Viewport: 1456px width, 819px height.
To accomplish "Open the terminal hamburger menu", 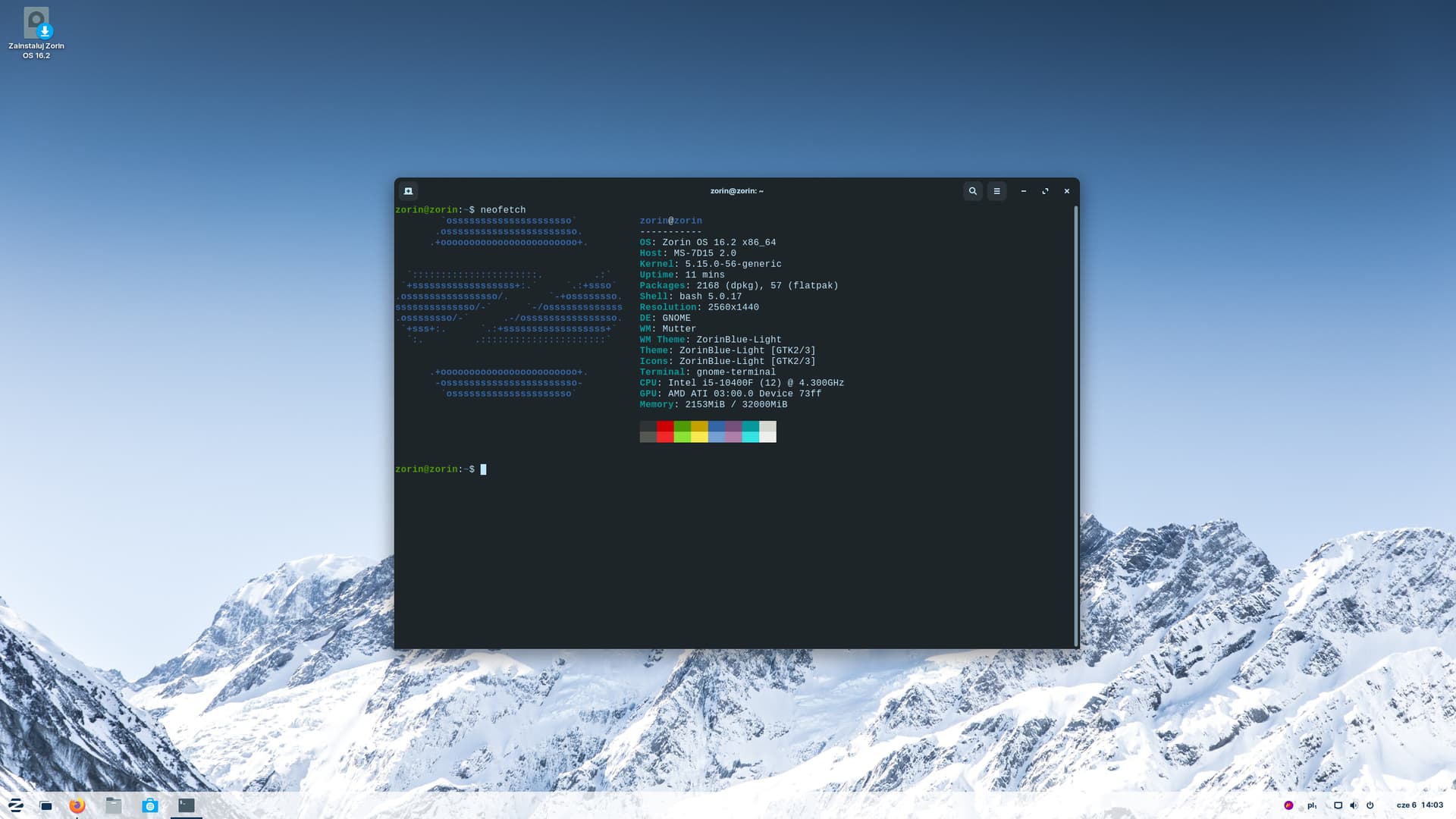I will (996, 191).
